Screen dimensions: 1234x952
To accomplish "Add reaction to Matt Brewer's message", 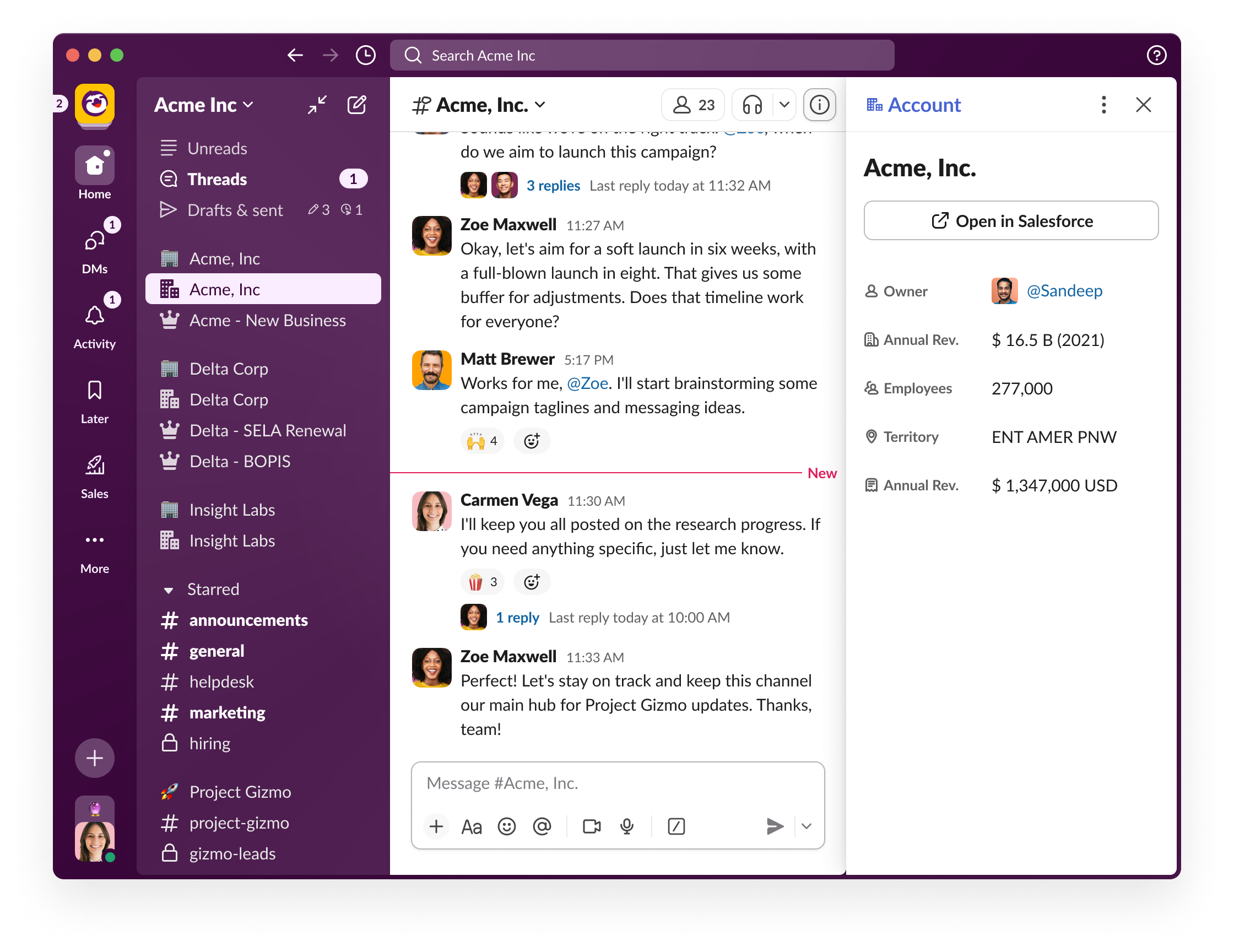I will (x=531, y=441).
